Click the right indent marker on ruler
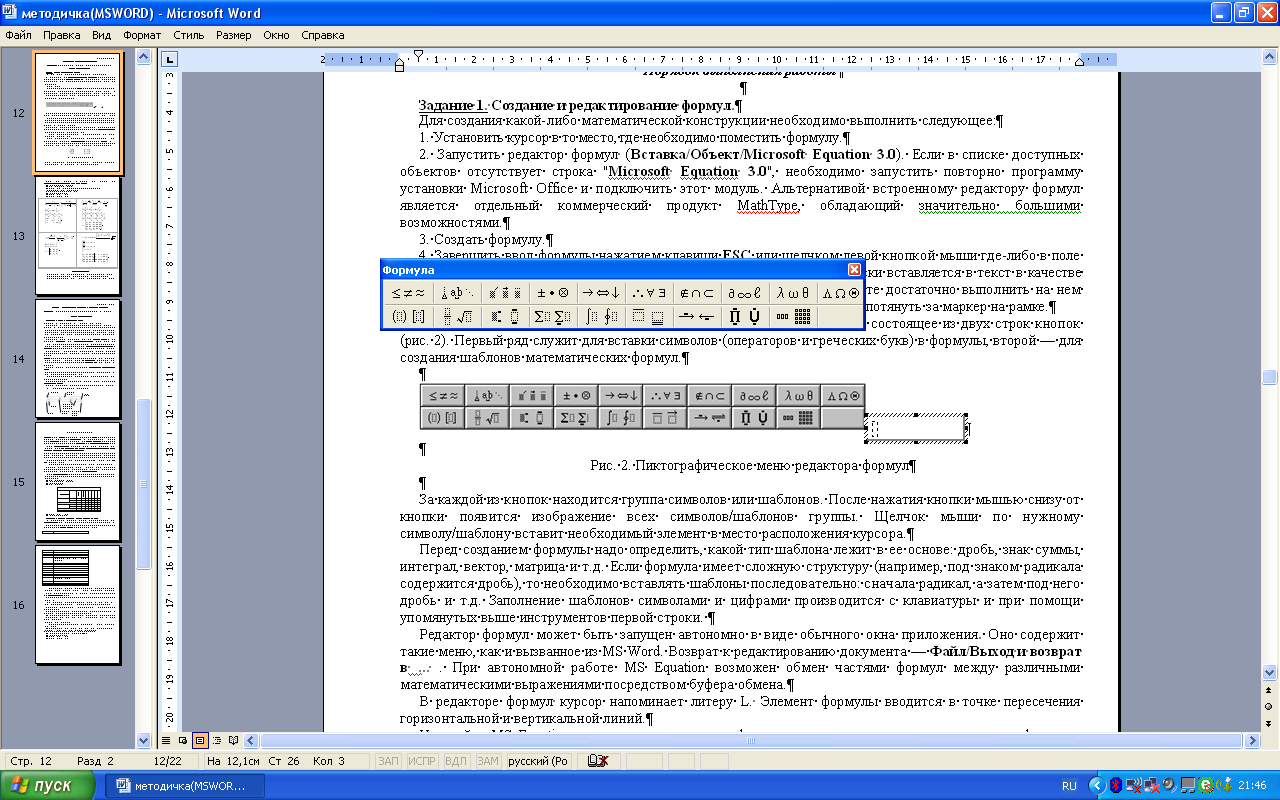The width and height of the screenshot is (1280, 800). click(x=1078, y=63)
